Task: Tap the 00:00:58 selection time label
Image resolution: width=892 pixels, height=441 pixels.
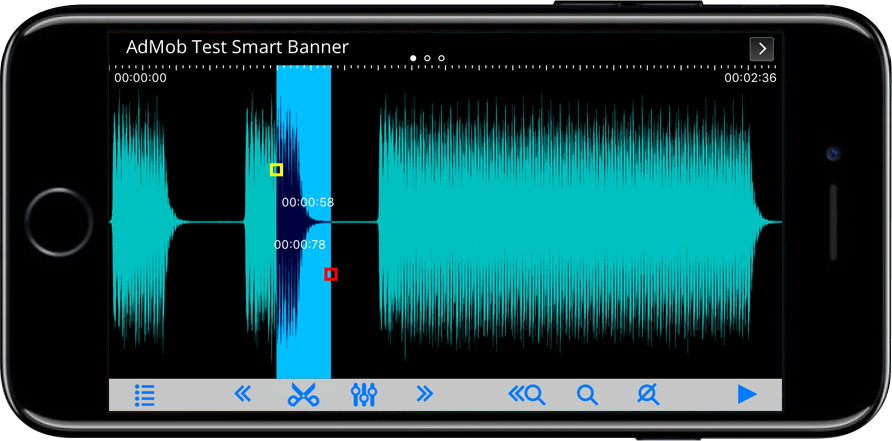Action: (308, 202)
